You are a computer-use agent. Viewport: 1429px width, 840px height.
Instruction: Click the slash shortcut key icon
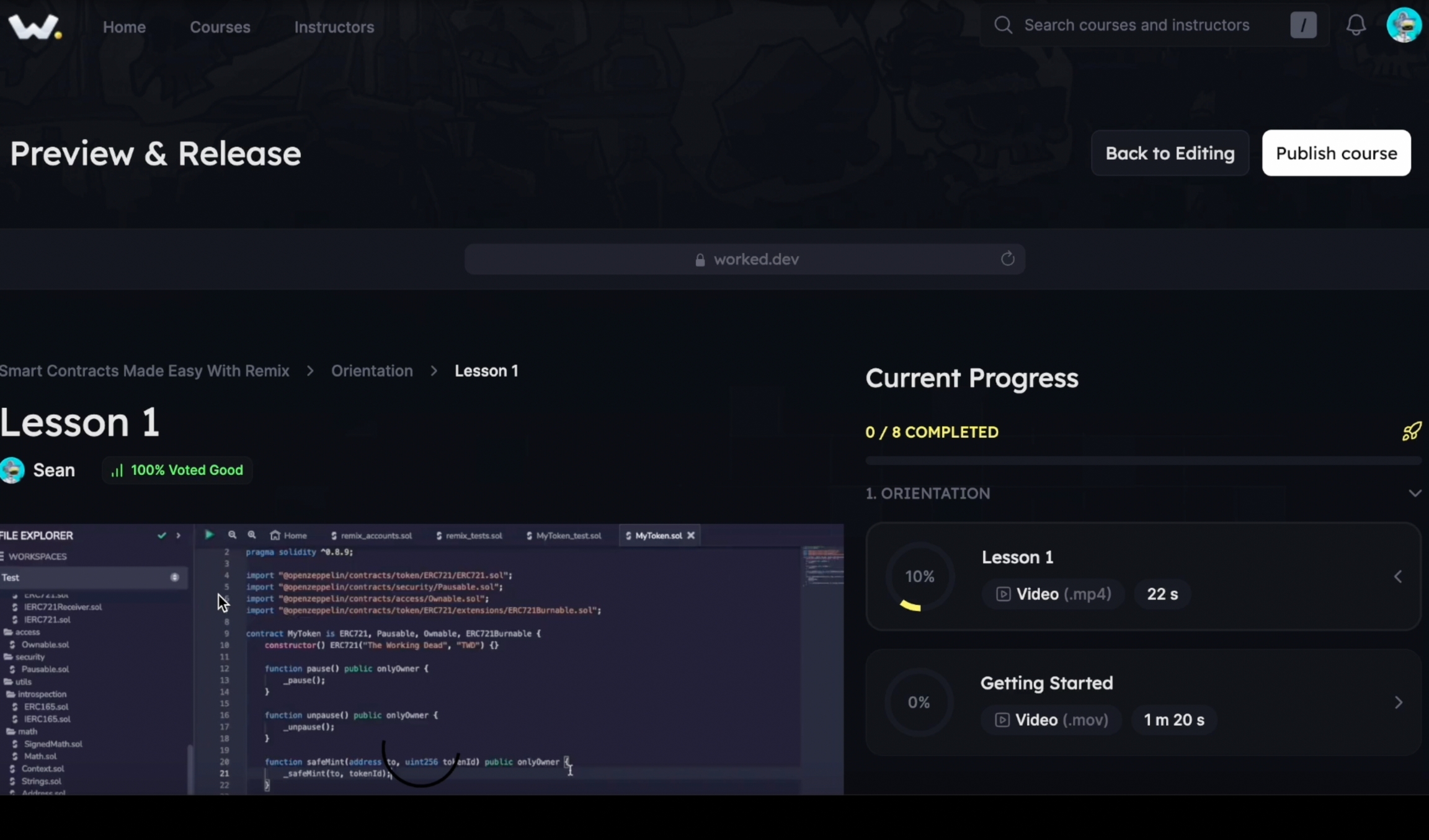(x=1303, y=25)
